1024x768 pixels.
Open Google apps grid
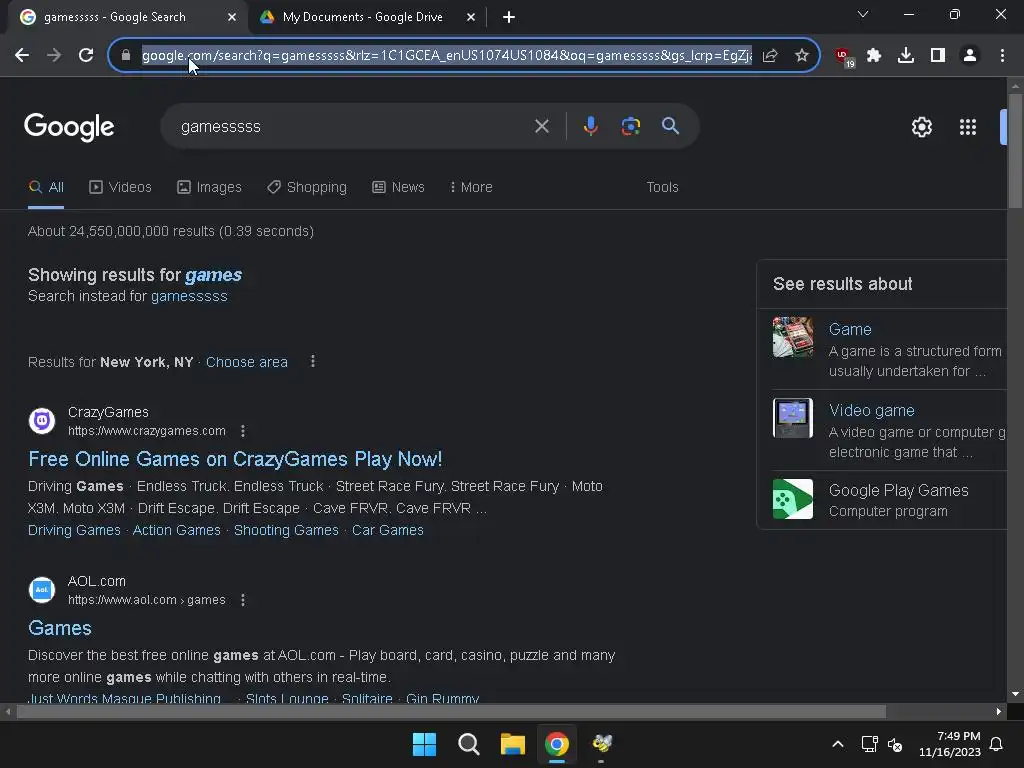coord(968,127)
